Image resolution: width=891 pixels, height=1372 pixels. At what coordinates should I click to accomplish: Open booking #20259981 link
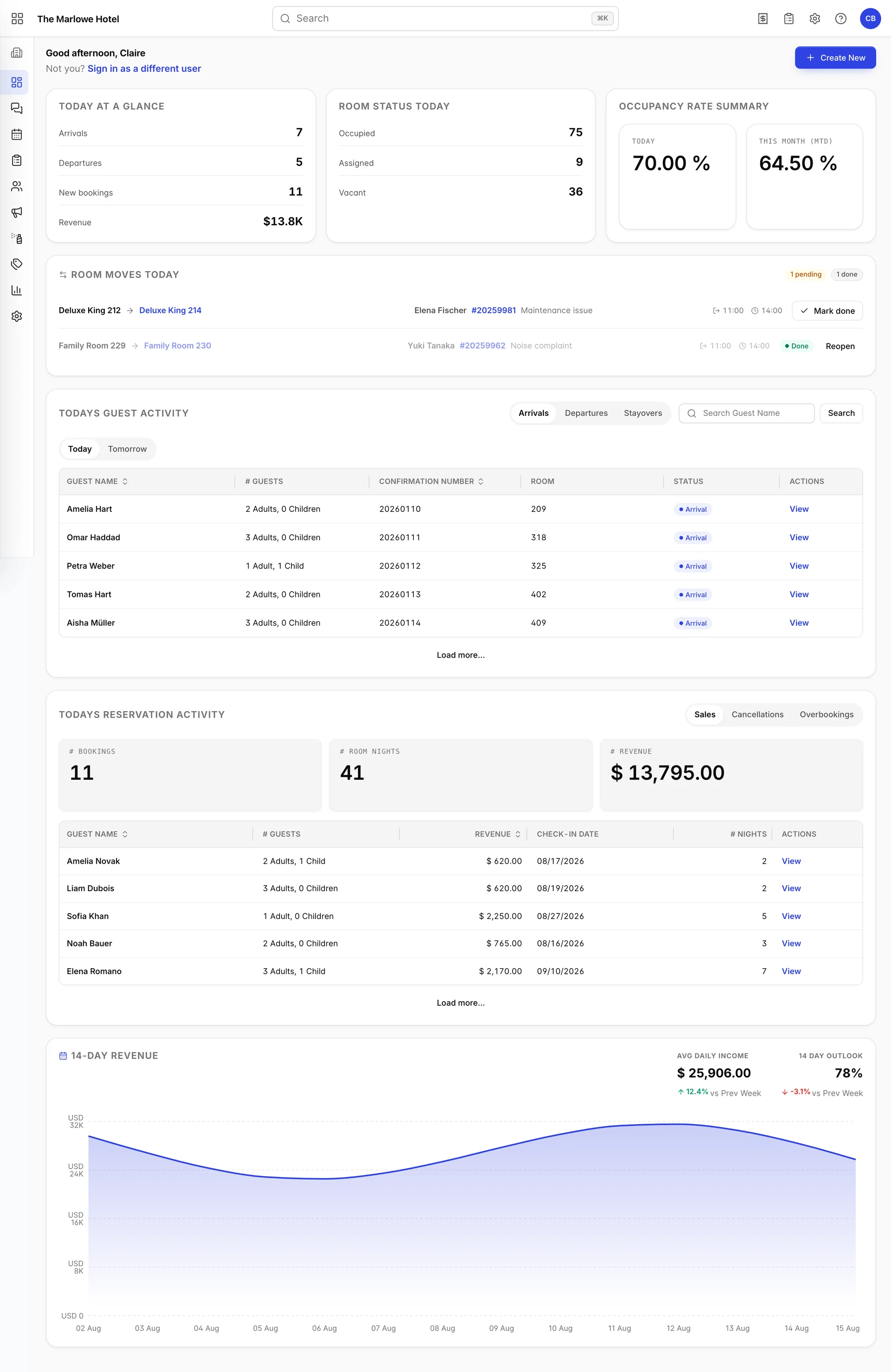pyautogui.click(x=493, y=311)
